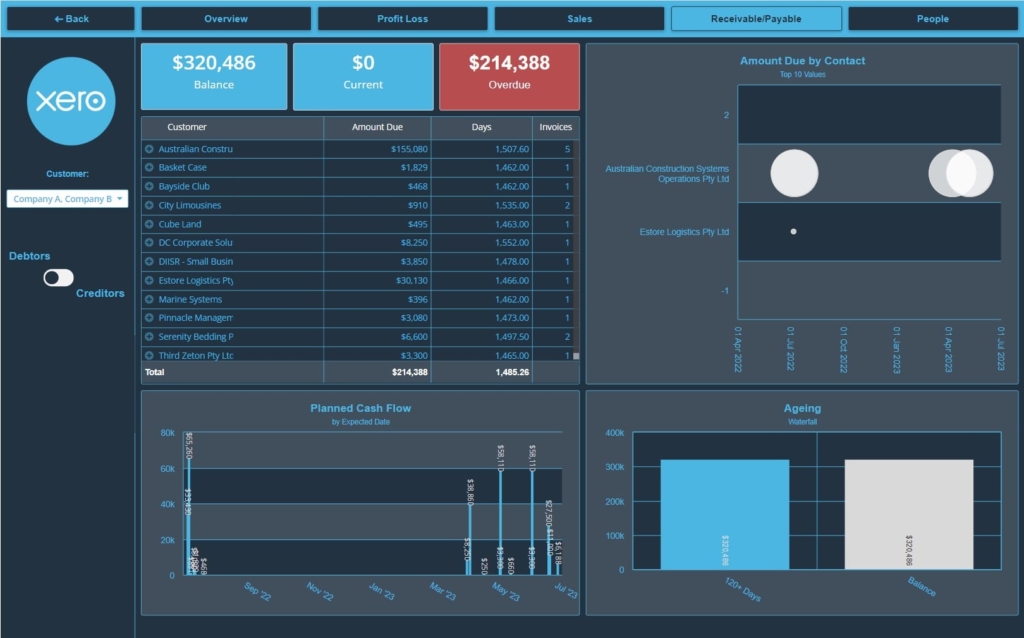Expand the Australian Constru customer row
The width and height of the screenshot is (1024, 638).
tap(149, 149)
